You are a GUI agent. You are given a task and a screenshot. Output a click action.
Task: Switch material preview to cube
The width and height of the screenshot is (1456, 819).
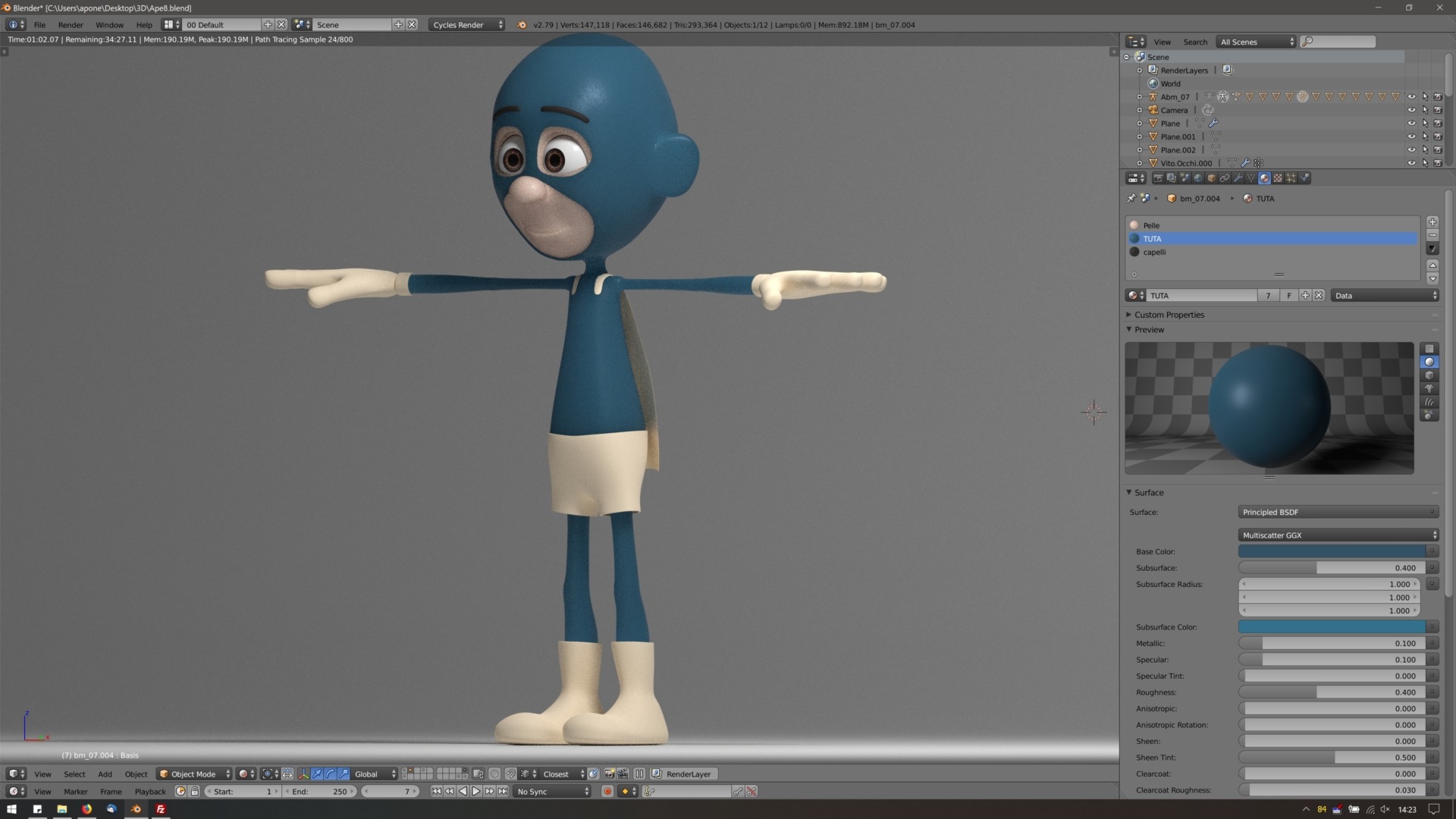click(x=1429, y=375)
